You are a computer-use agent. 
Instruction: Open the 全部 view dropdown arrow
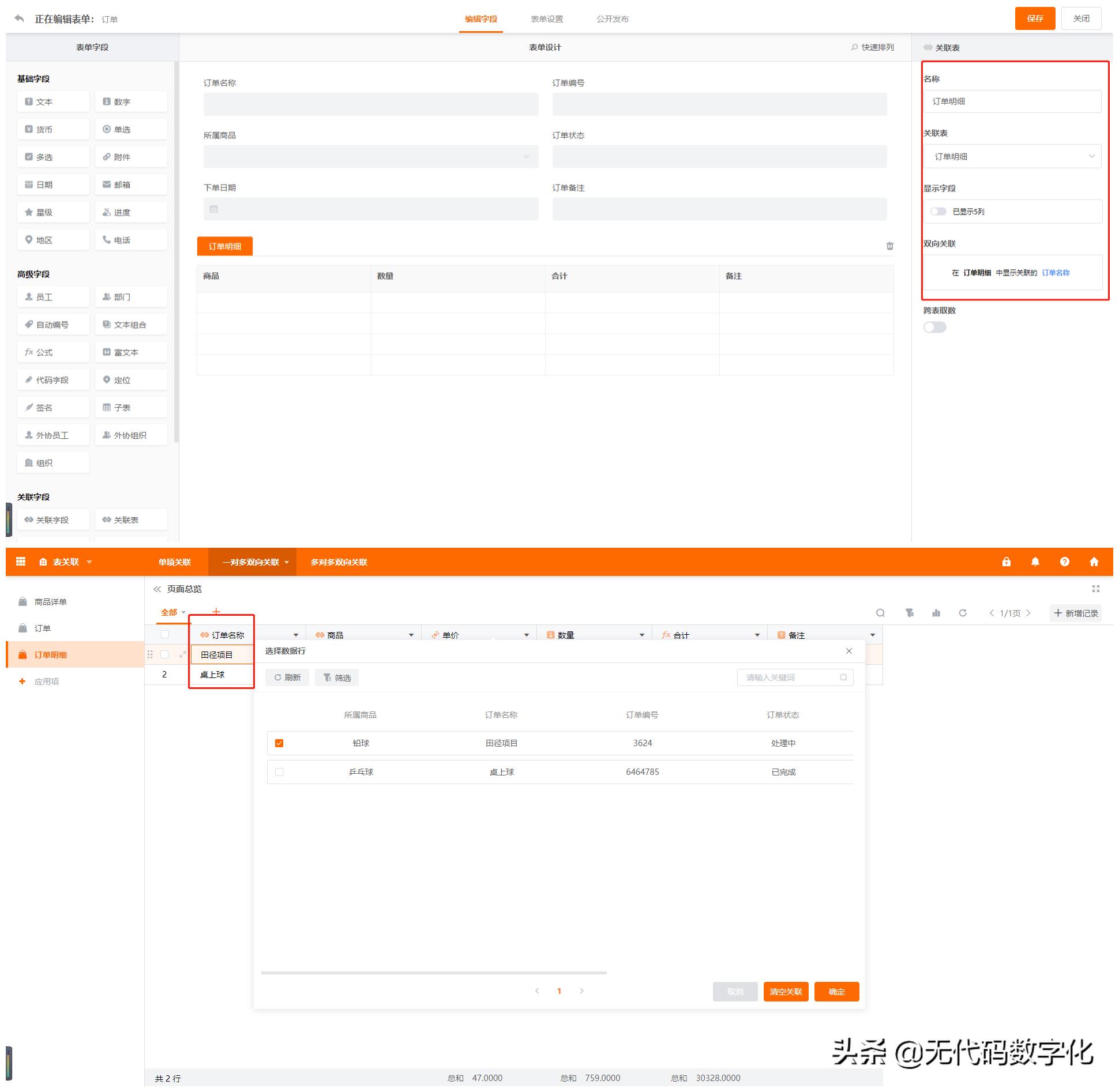click(183, 612)
